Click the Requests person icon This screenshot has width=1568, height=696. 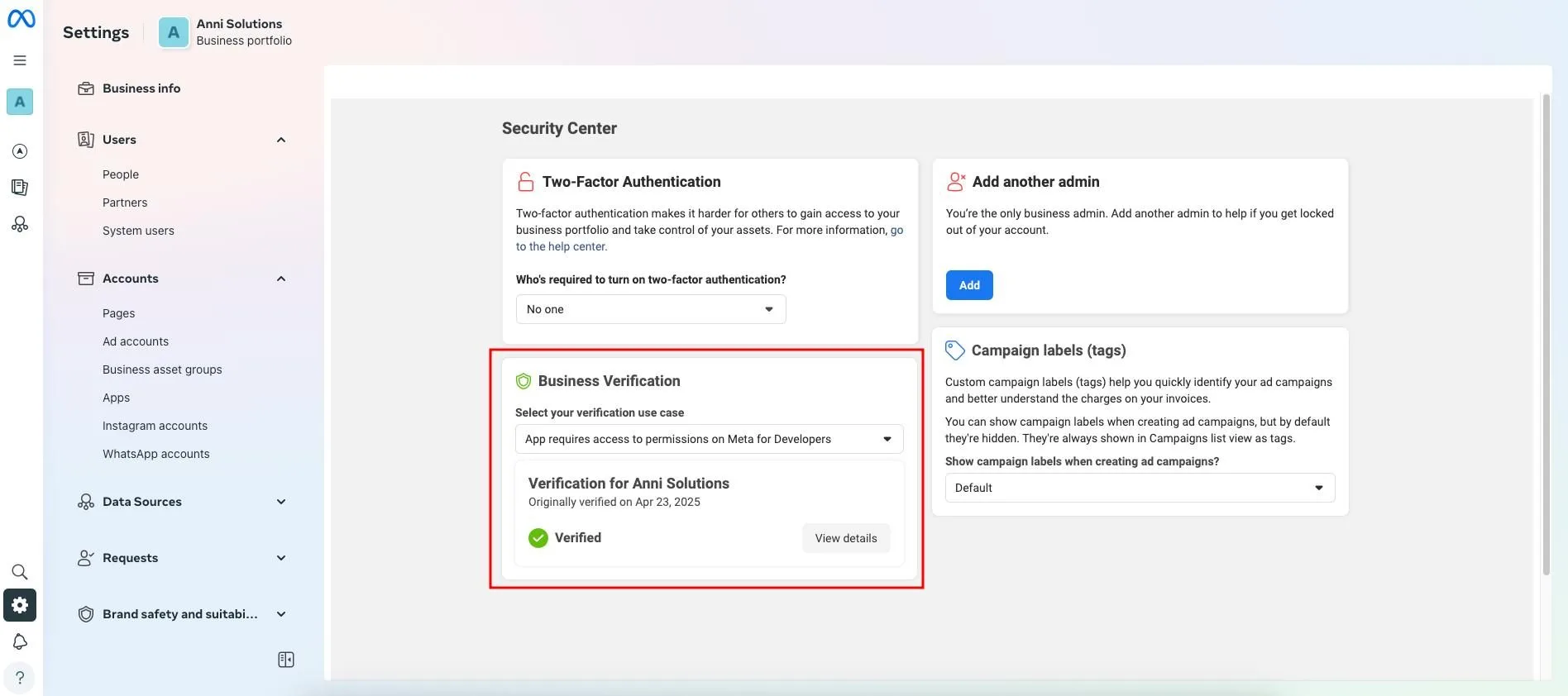[x=86, y=558]
